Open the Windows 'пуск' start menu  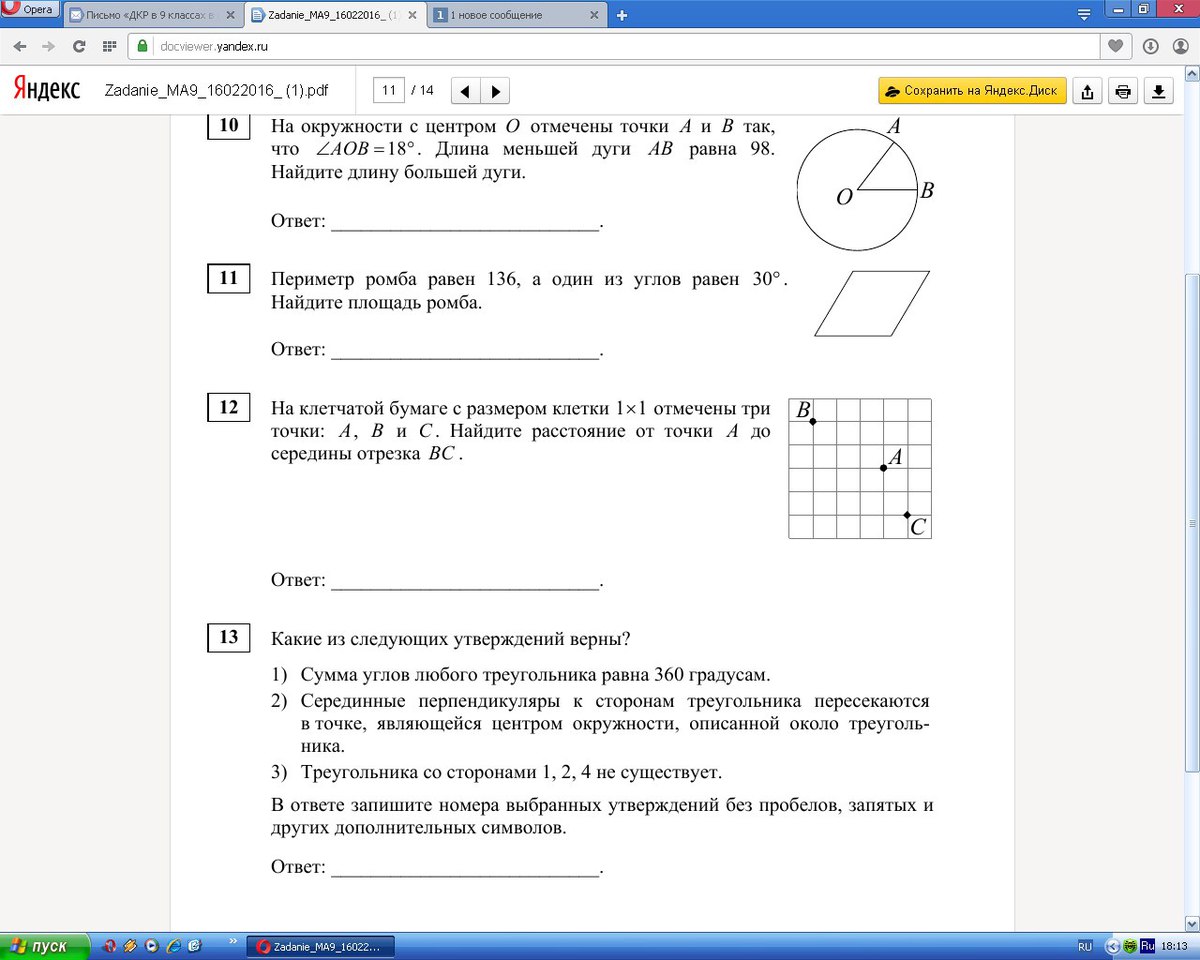point(46,946)
